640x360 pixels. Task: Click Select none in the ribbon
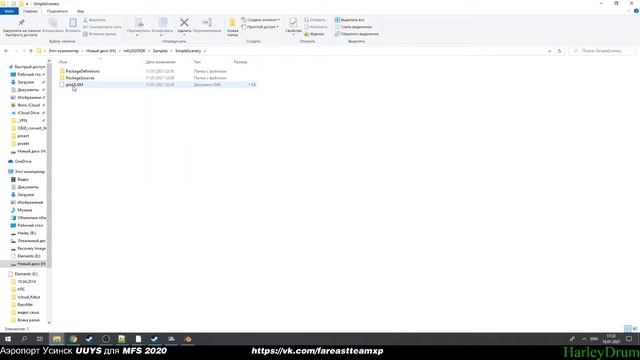353,27
